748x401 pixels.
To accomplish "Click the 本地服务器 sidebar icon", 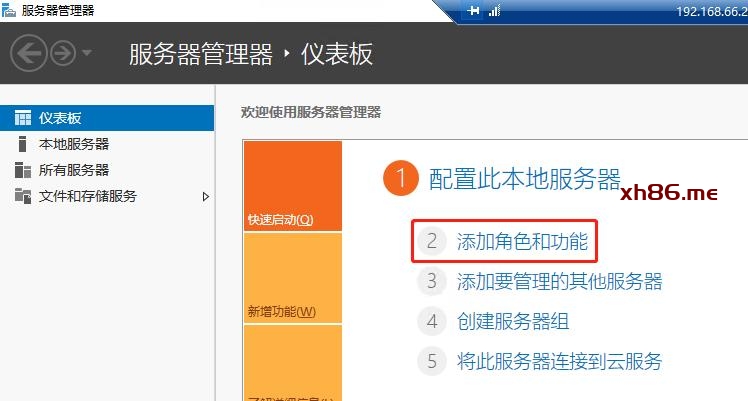I will click(22, 144).
